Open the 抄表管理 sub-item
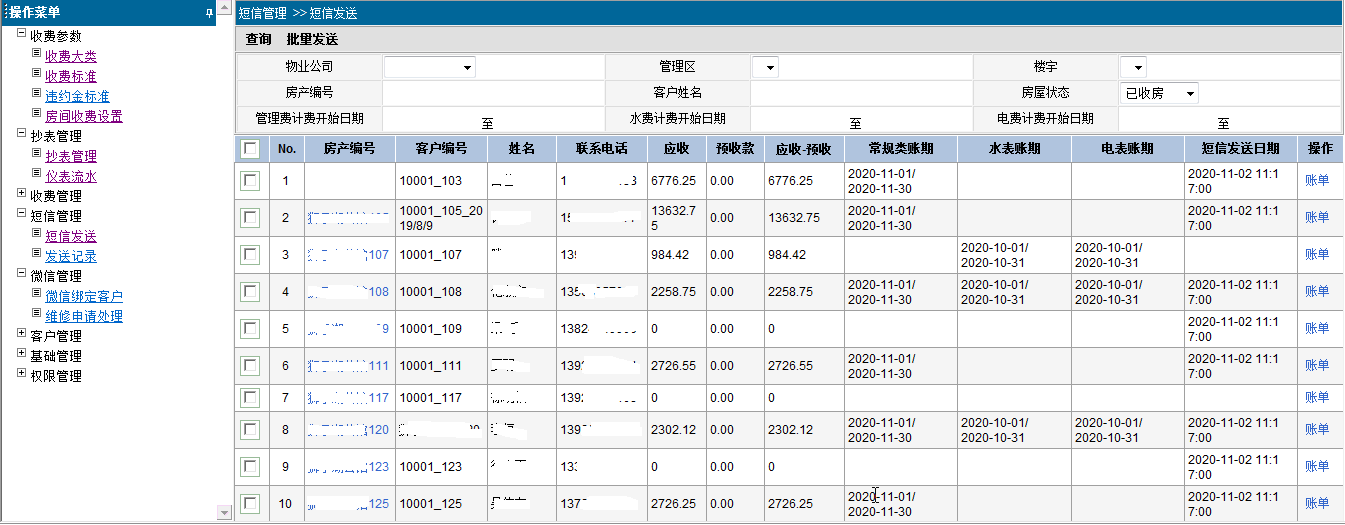The image size is (1345, 525). [70, 156]
